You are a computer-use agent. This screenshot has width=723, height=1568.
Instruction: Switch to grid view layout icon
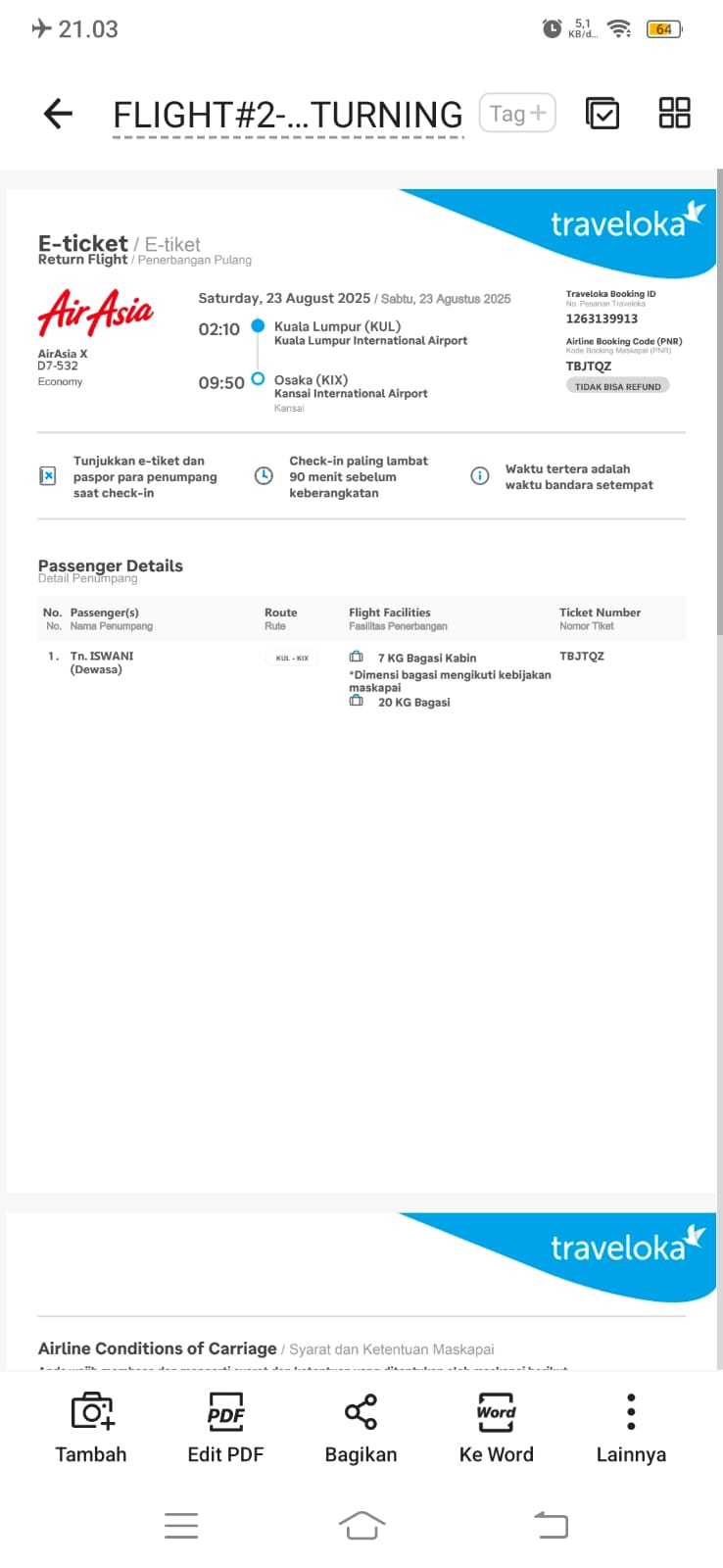(x=674, y=114)
